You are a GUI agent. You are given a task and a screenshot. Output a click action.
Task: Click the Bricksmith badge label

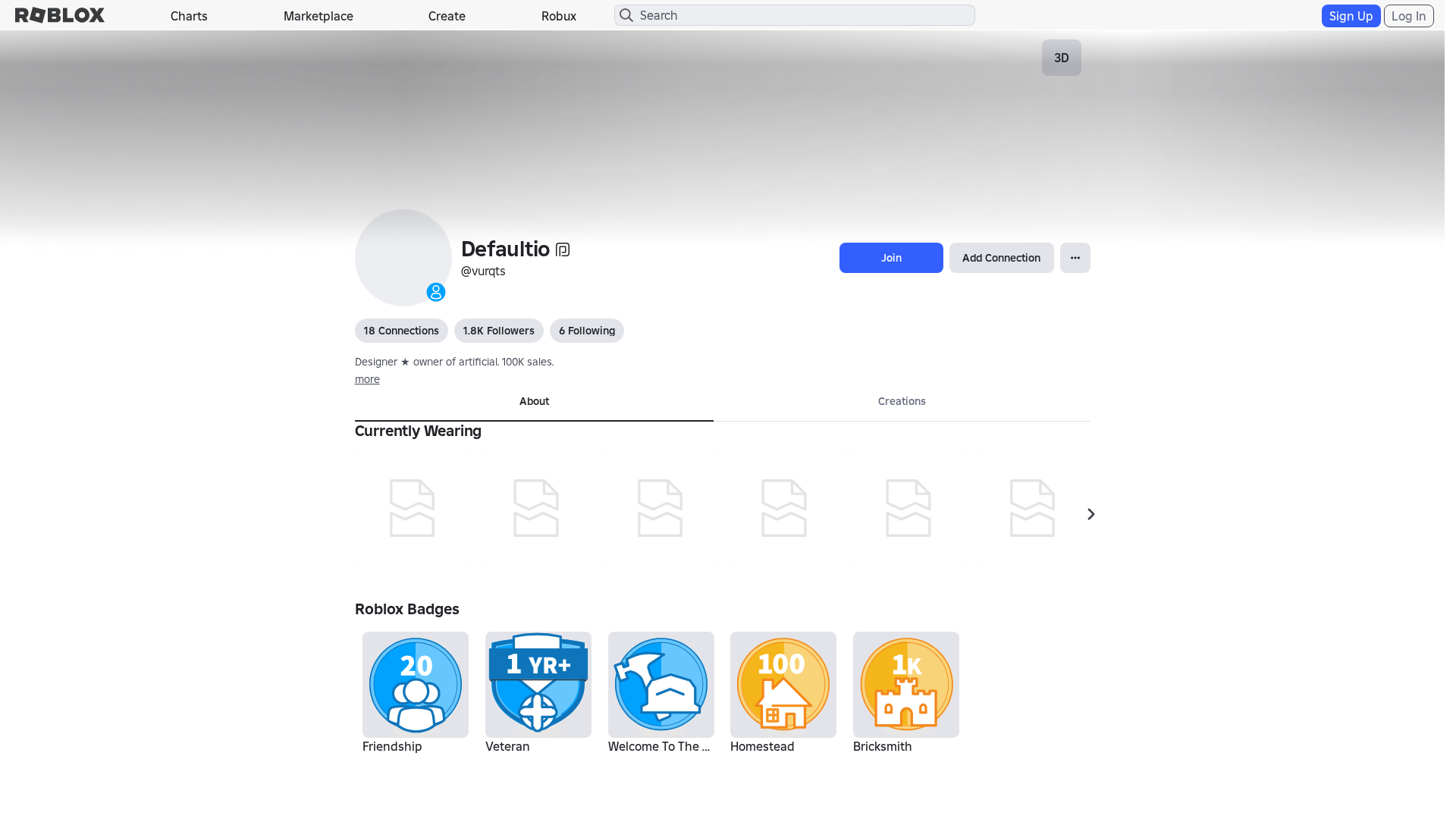(x=882, y=747)
